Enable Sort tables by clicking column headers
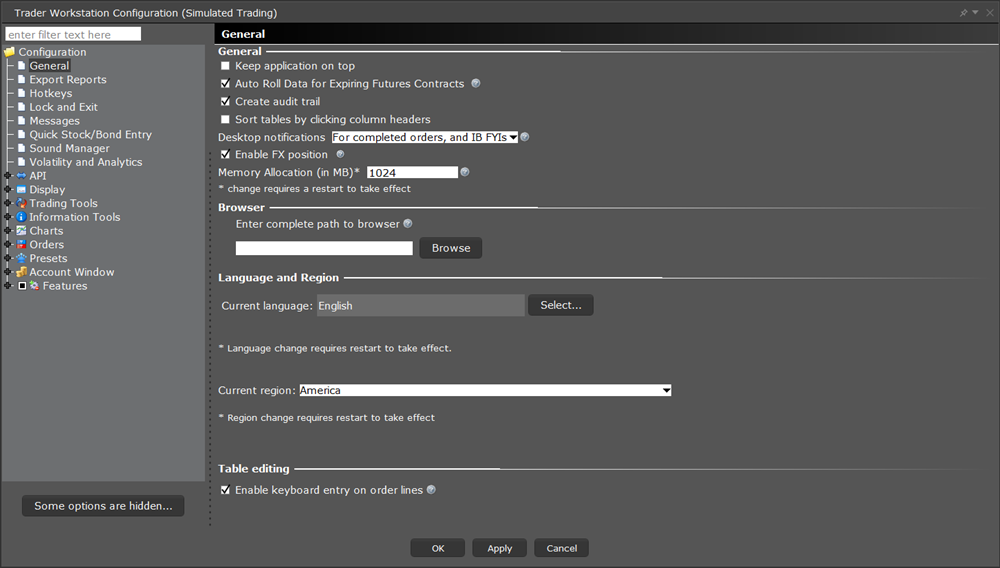1000x568 pixels. (225, 119)
